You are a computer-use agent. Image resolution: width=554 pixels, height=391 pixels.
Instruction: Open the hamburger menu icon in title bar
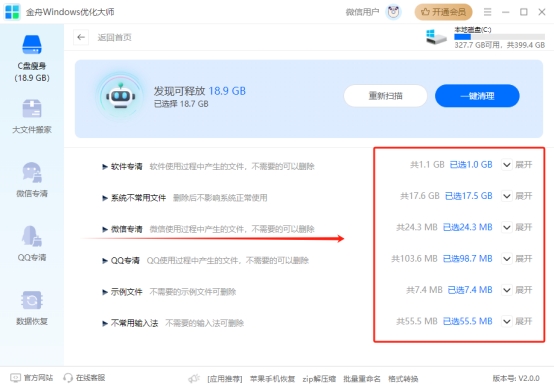click(x=487, y=12)
